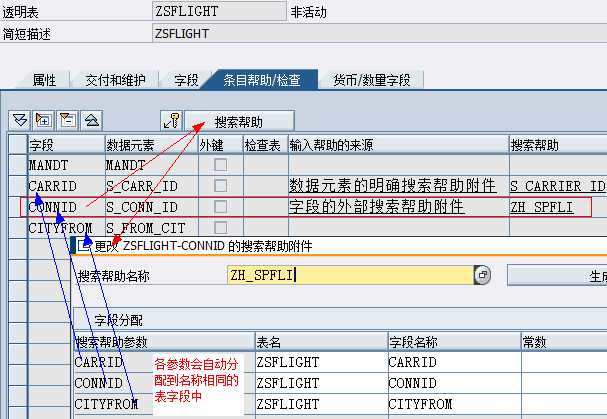The width and height of the screenshot is (607, 419).
Task: Click the S_CARRIER_ID search help cell
Action: 556,186
